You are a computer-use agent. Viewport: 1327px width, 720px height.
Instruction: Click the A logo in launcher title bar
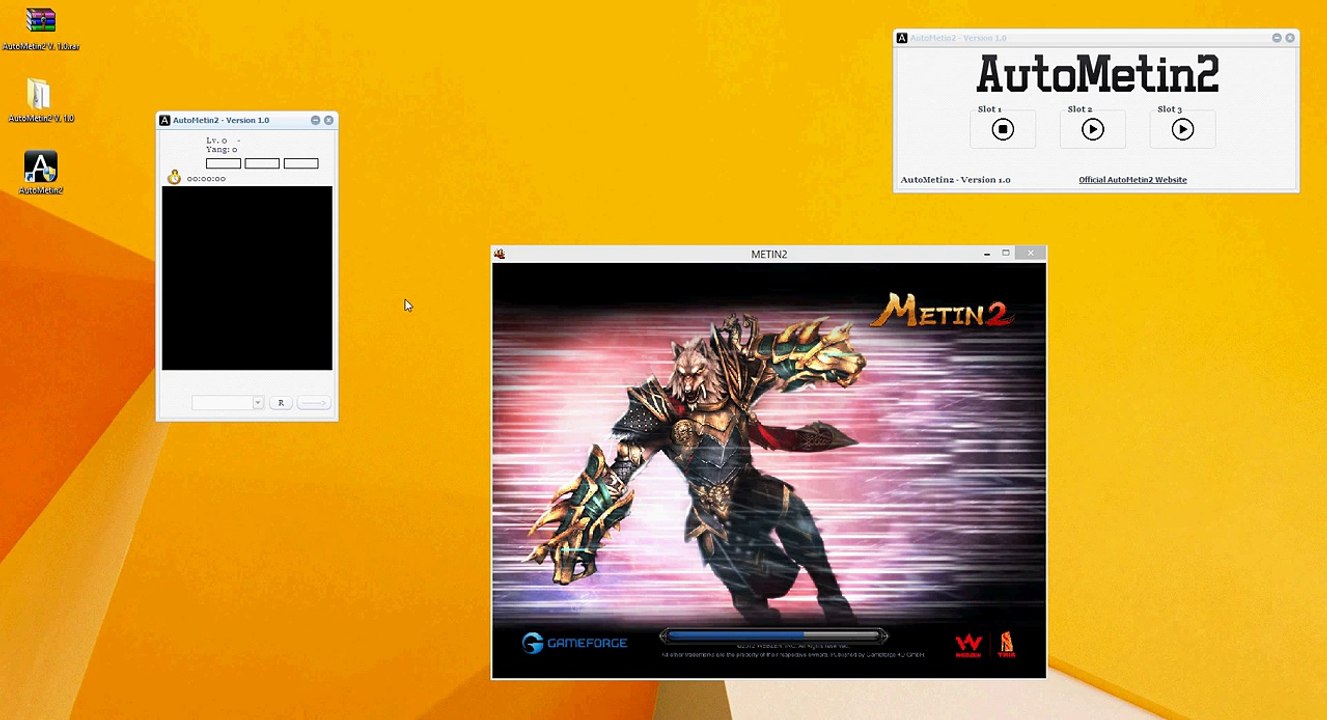[x=902, y=38]
